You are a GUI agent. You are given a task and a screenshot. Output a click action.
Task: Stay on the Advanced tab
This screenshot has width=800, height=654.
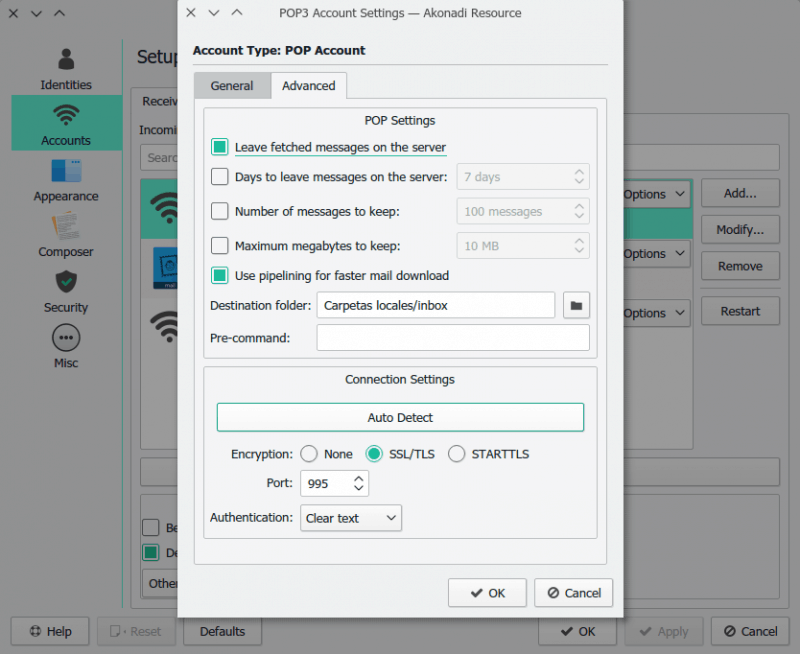(308, 86)
